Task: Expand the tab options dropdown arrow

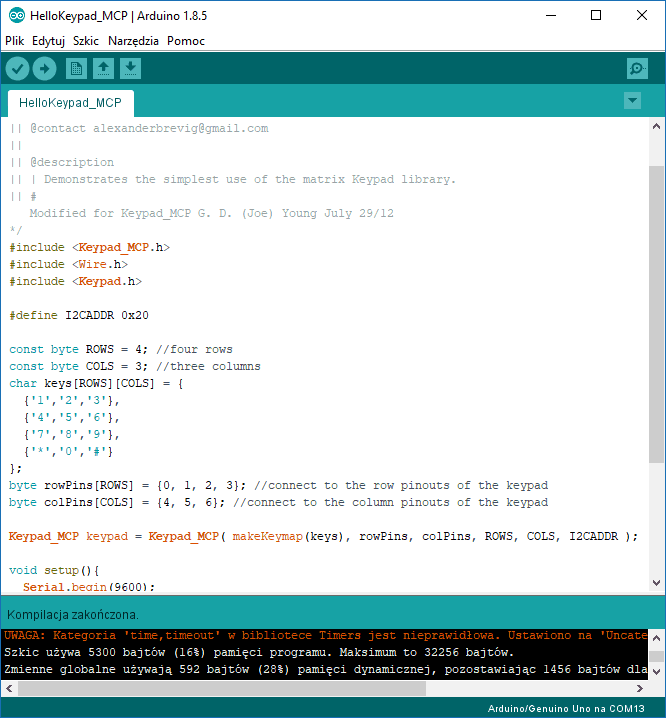Action: tap(633, 101)
